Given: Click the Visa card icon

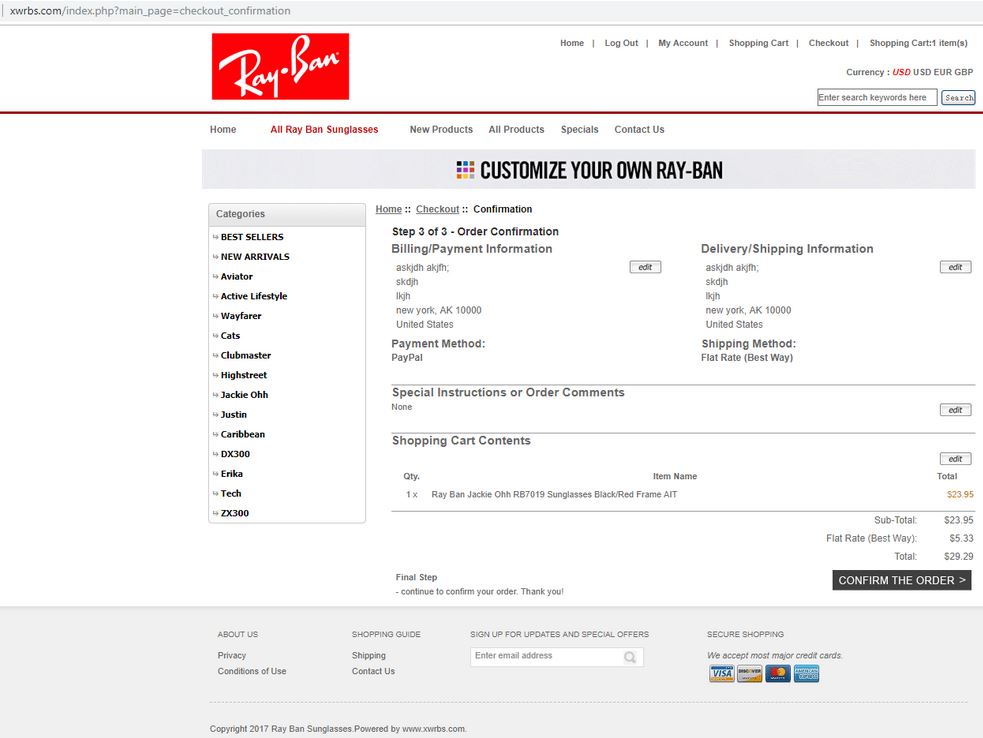Looking at the screenshot, I should [722, 673].
